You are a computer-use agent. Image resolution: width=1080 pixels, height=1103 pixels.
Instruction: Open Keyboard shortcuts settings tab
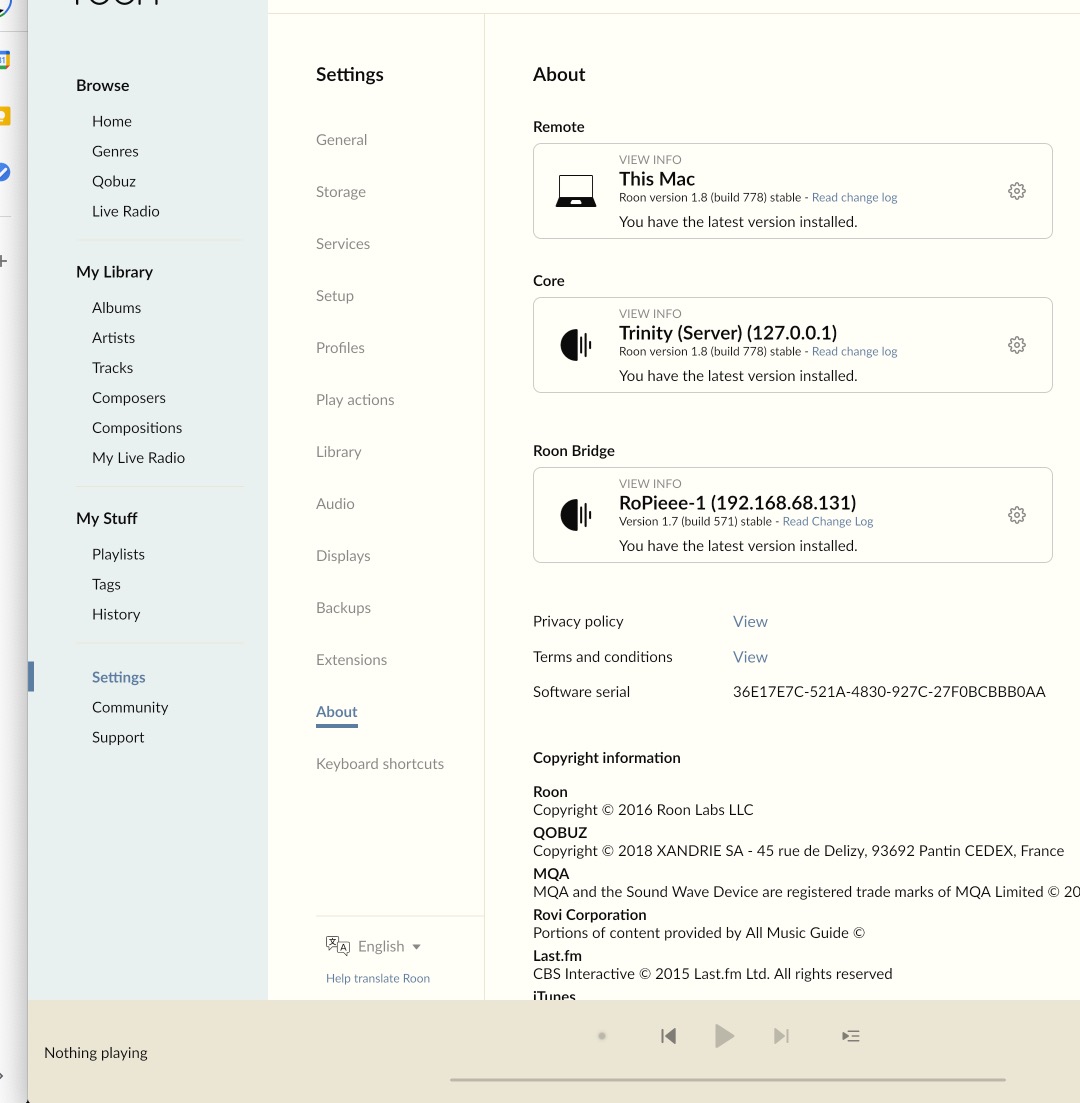(380, 764)
